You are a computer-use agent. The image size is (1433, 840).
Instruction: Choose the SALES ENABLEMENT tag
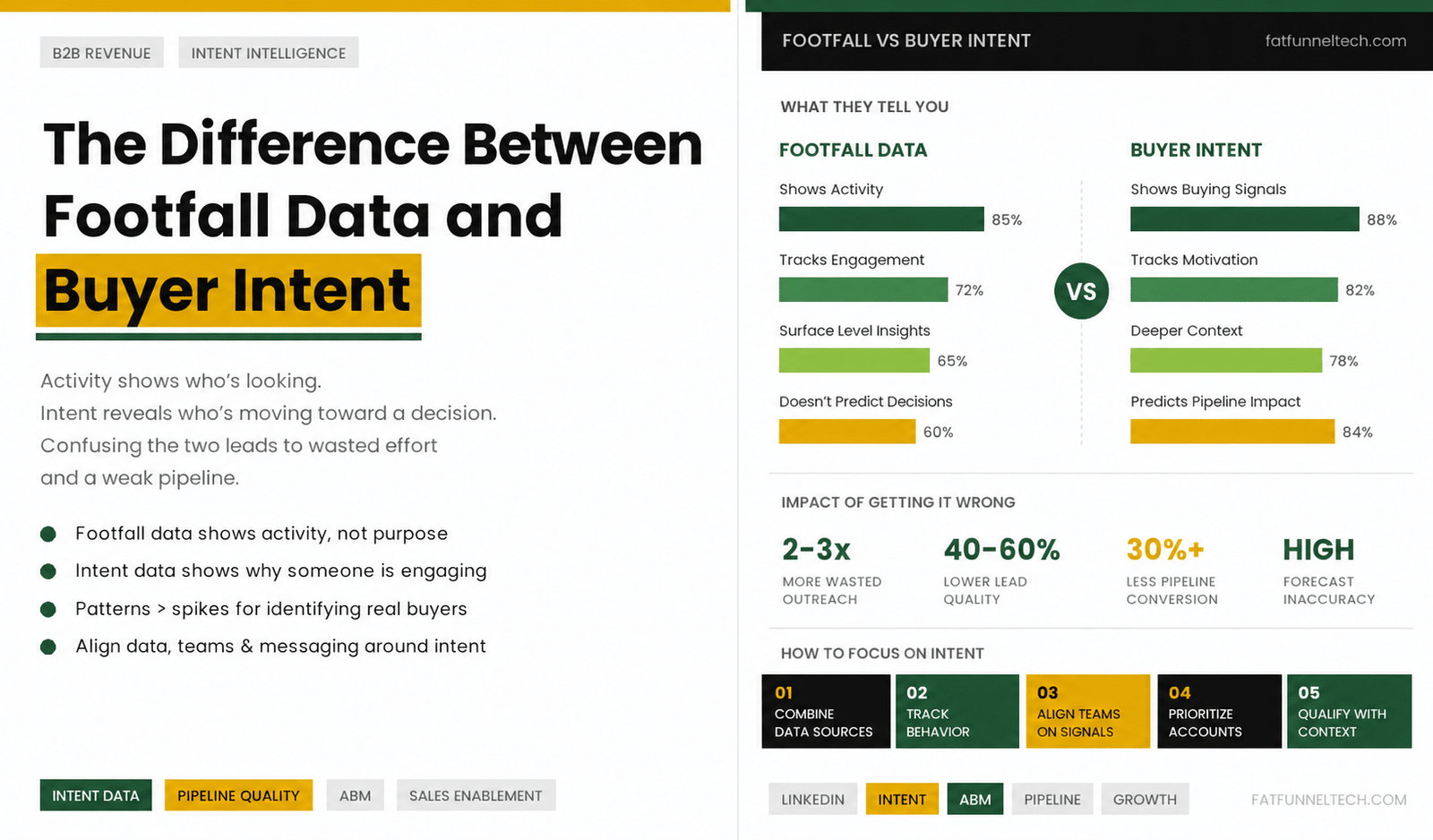476,795
